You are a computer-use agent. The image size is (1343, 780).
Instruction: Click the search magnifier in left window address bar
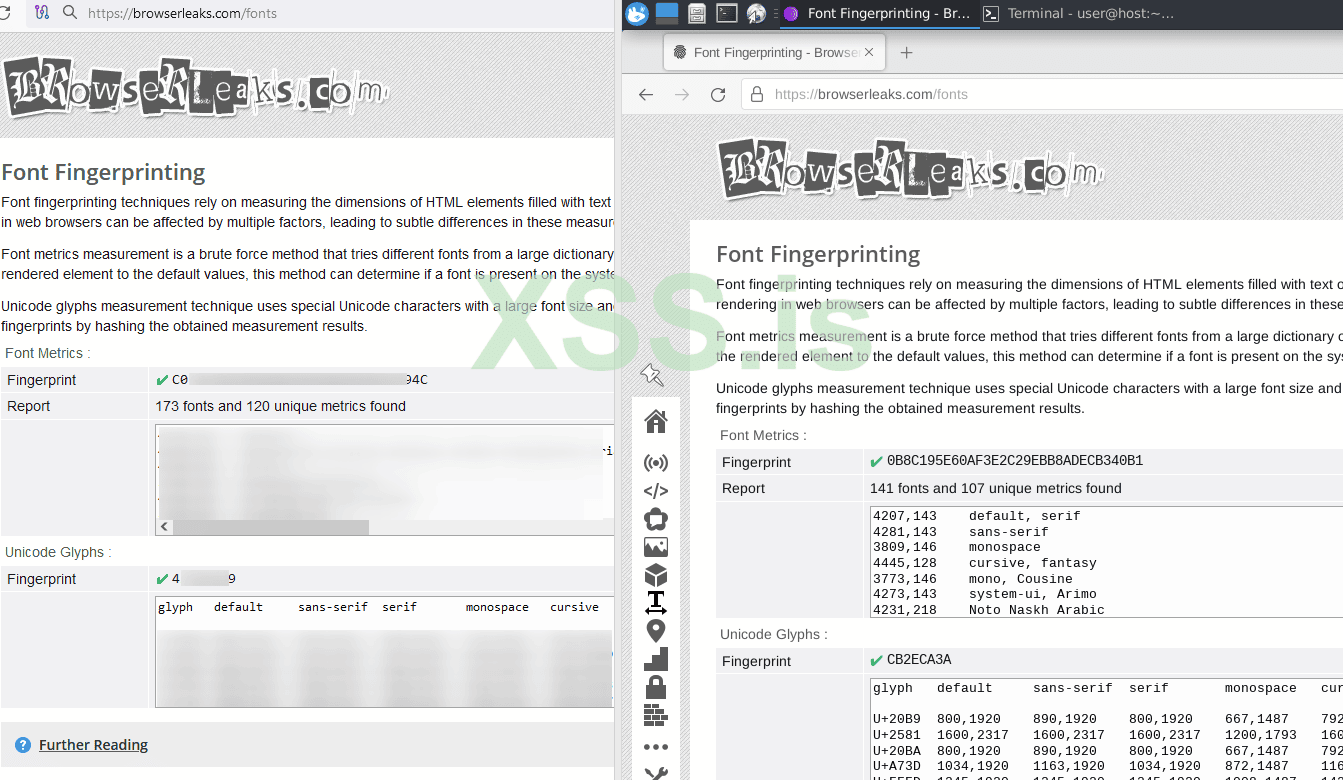point(70,13)
